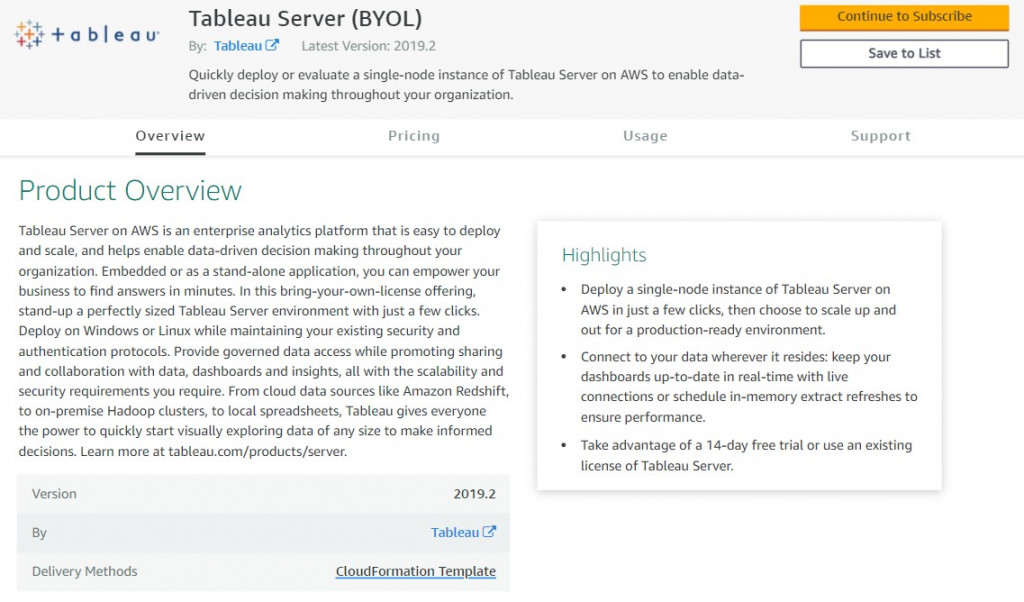The width and height of the screenshot is (1024, 602).
Task: Click the Tableau logo image
Action: pos(87,34)
